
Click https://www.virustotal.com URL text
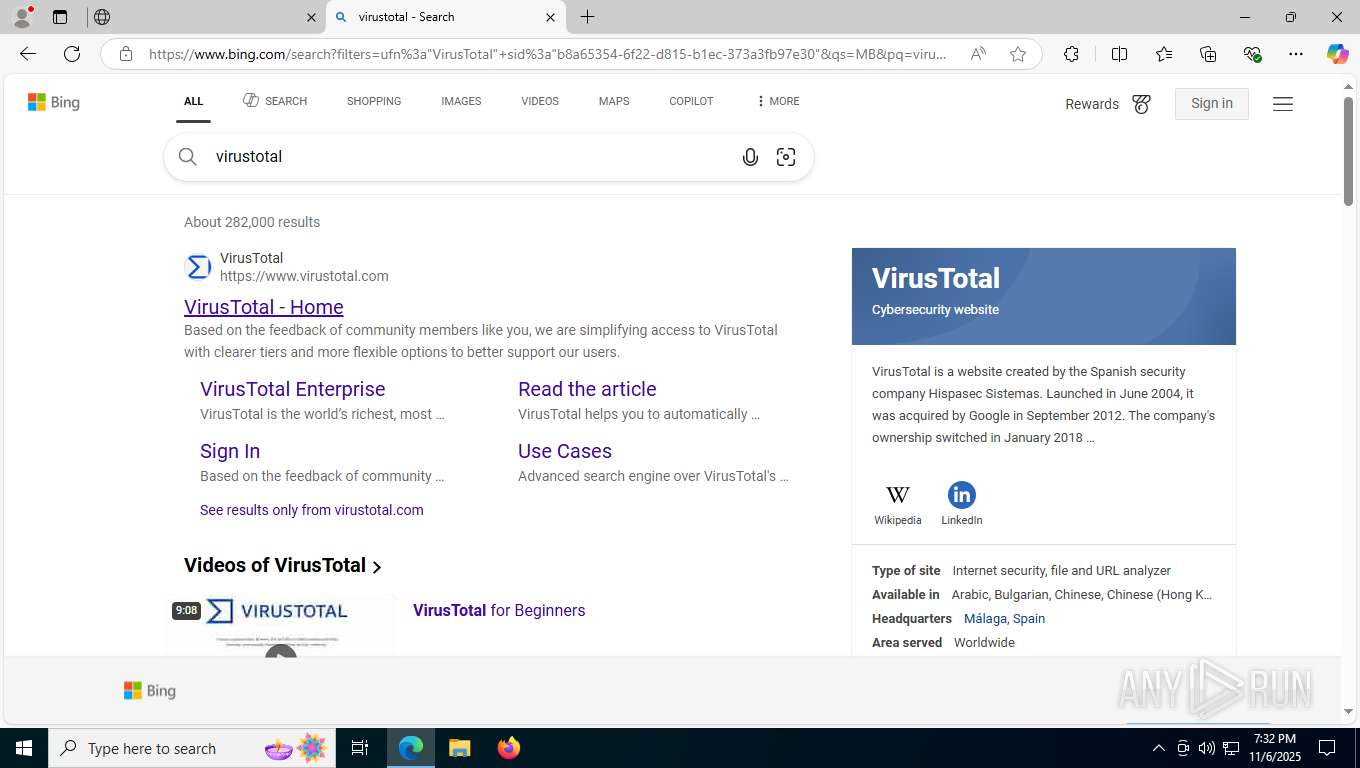click(x=304, y=276)
